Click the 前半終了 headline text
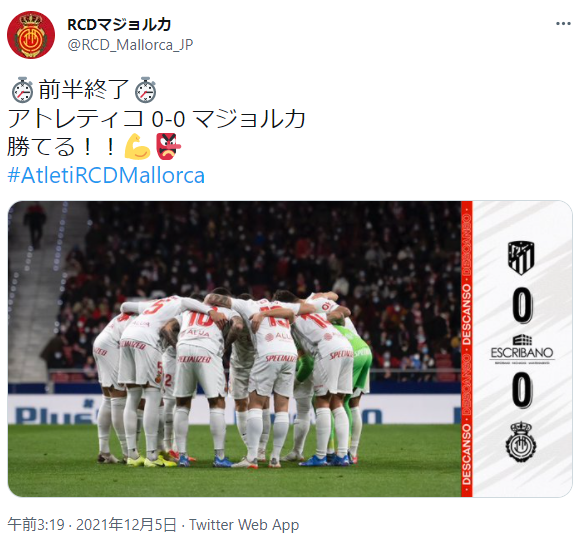Viewport: 583px width, 541px height. (x=84, y=90)
